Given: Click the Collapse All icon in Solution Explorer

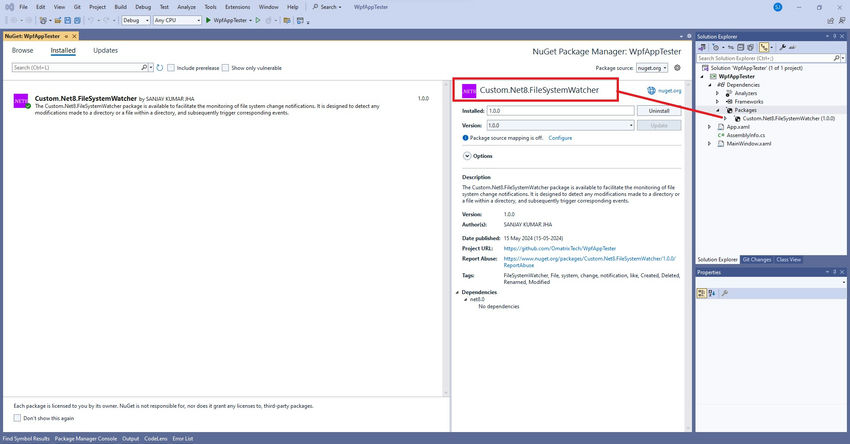Looking at the screenshot, I should [740, 48].
